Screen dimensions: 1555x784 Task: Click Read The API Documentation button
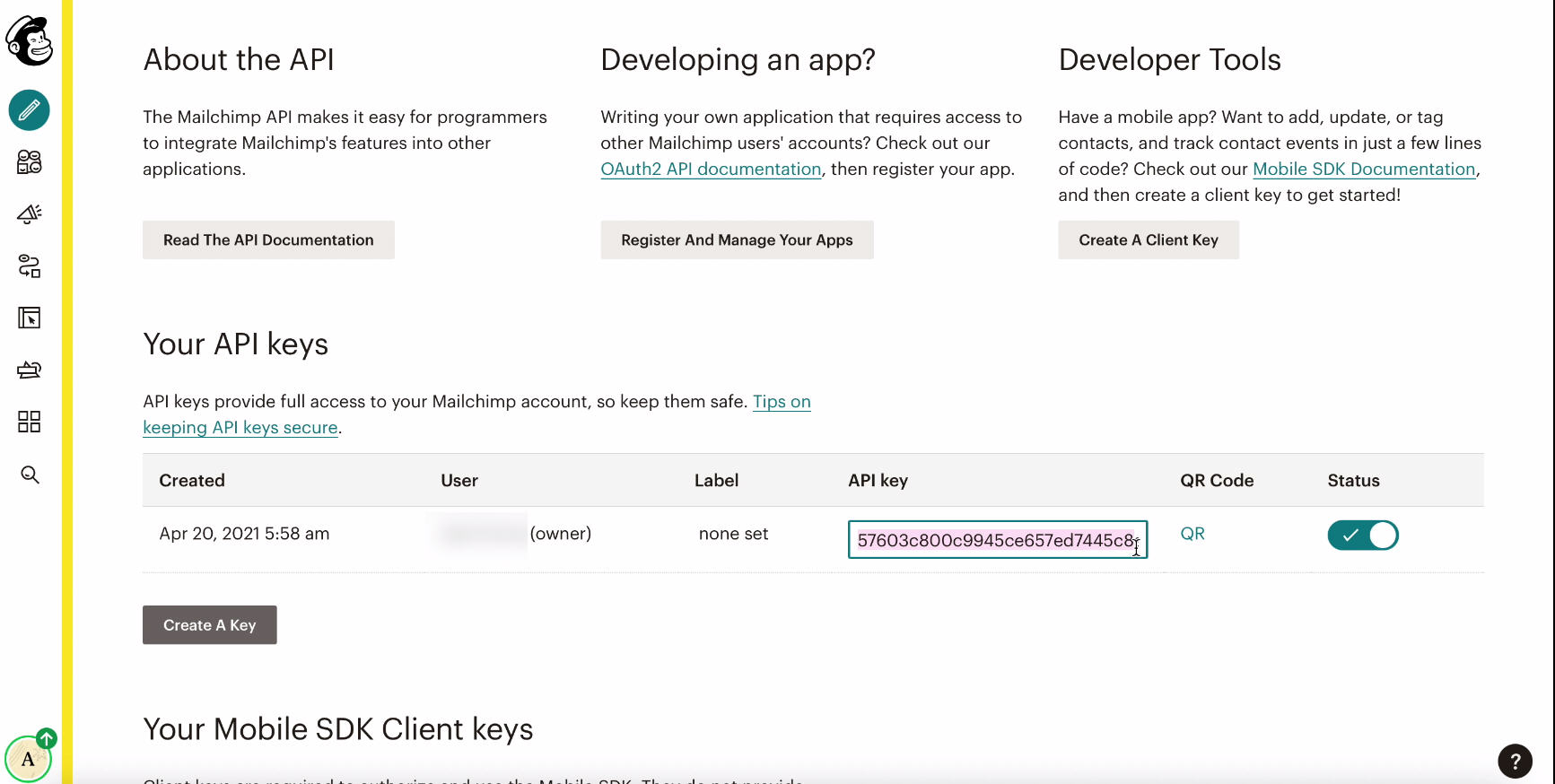click(268, 240)
